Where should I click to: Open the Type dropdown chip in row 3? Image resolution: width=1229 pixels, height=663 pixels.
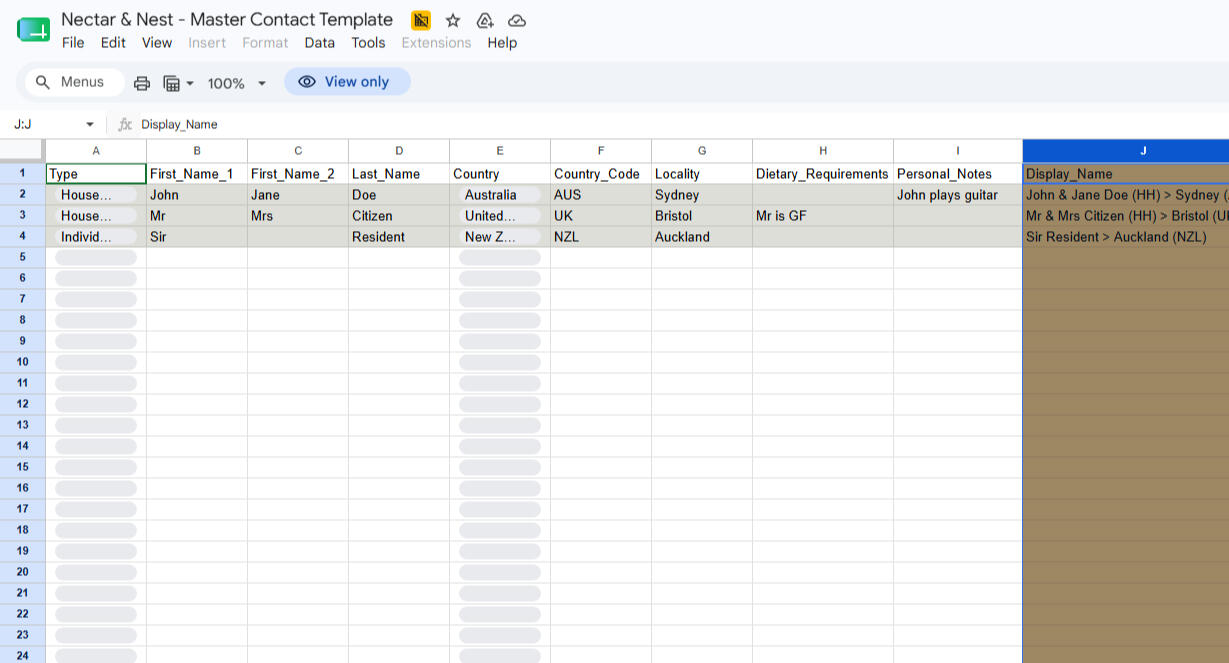(x=96, y=216)
